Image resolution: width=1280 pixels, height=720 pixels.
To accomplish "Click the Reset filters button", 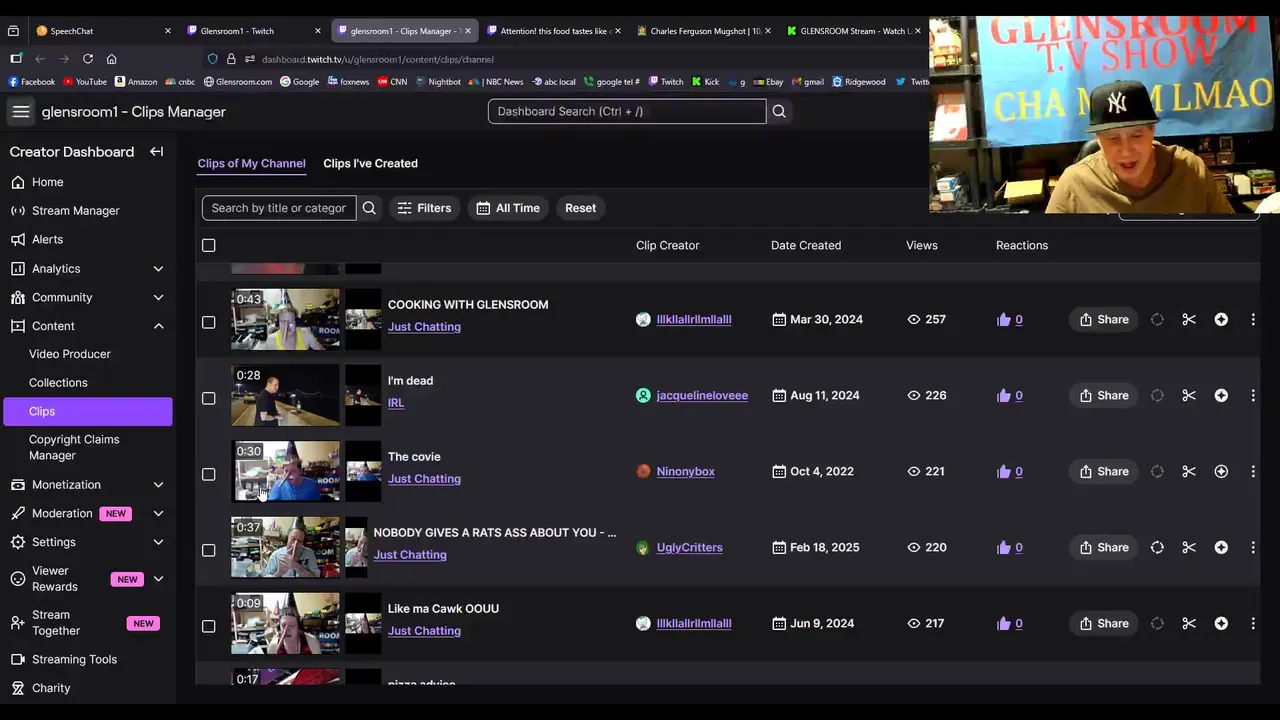I will point(580,208).
